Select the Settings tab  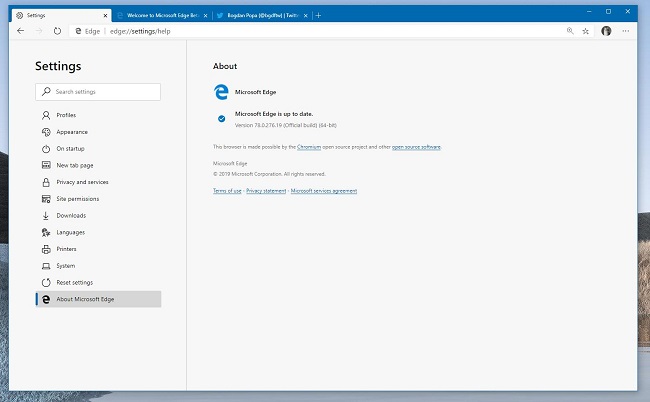coord(61,15)
